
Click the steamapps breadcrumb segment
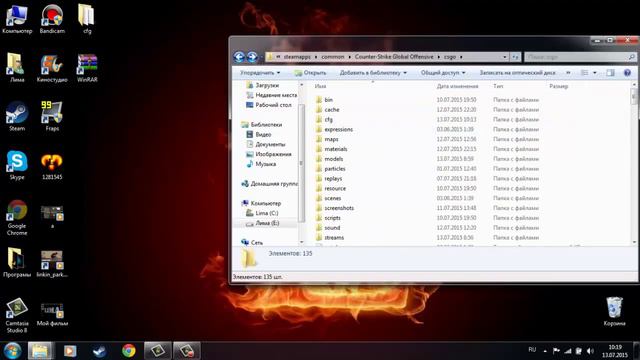(x=297, y=57)
